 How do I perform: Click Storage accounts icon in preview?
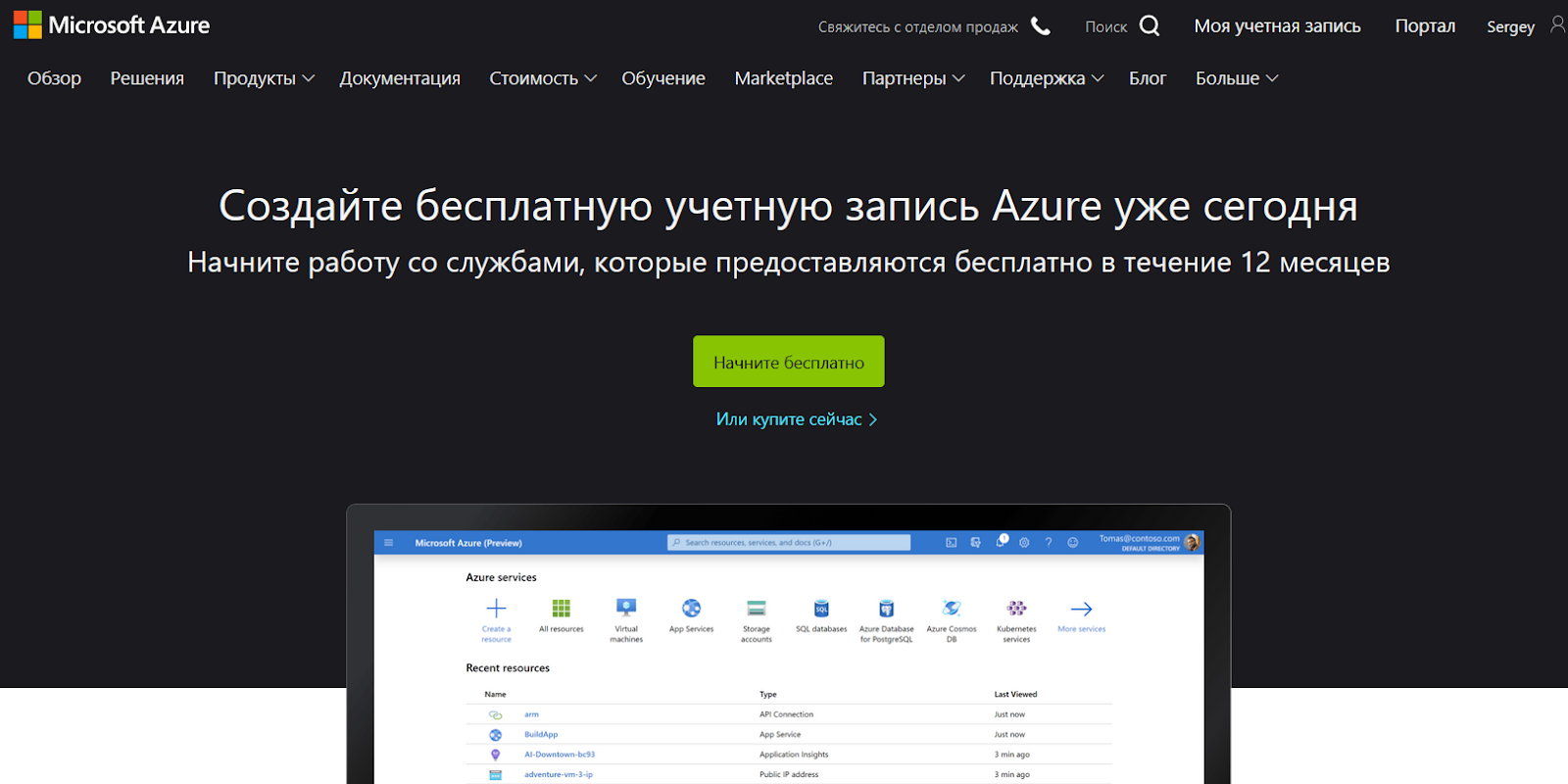coord(756,609)
